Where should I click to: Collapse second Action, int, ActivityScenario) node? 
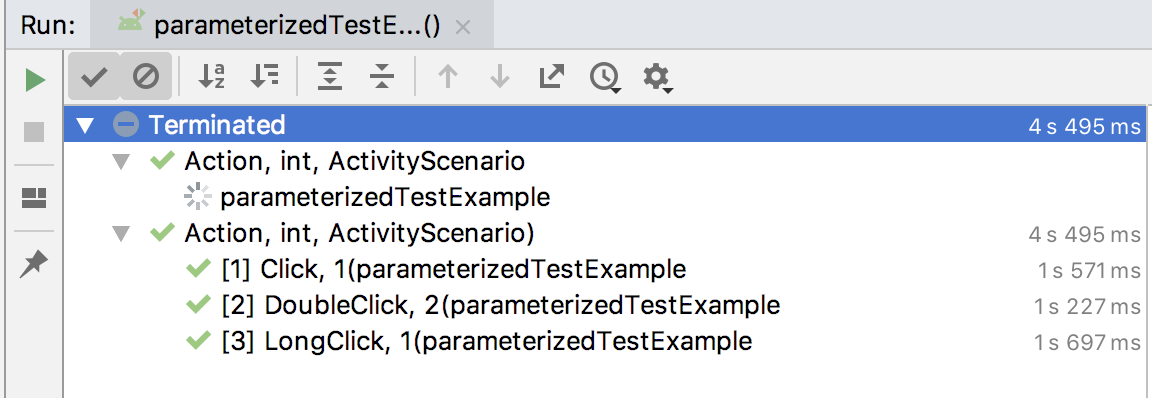(x=120, y=234)
